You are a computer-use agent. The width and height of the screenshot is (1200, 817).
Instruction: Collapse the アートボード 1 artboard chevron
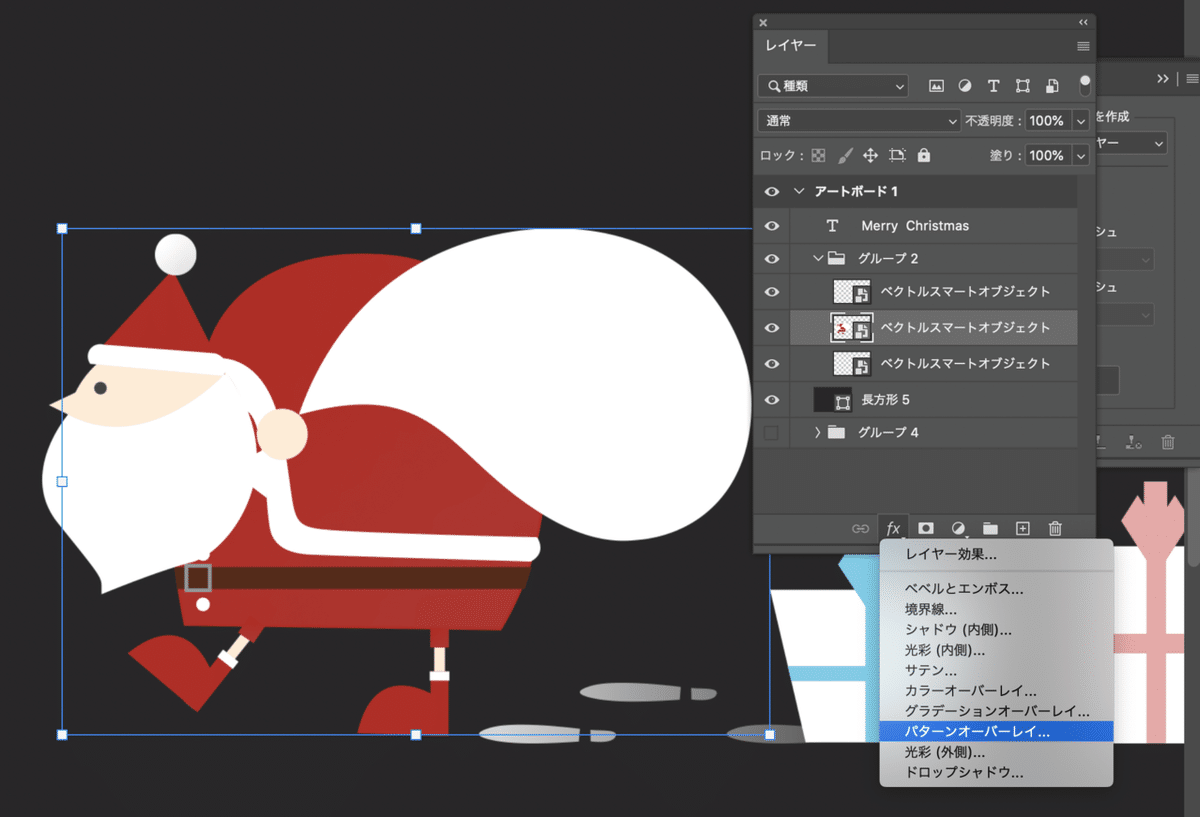pos(799,191)
